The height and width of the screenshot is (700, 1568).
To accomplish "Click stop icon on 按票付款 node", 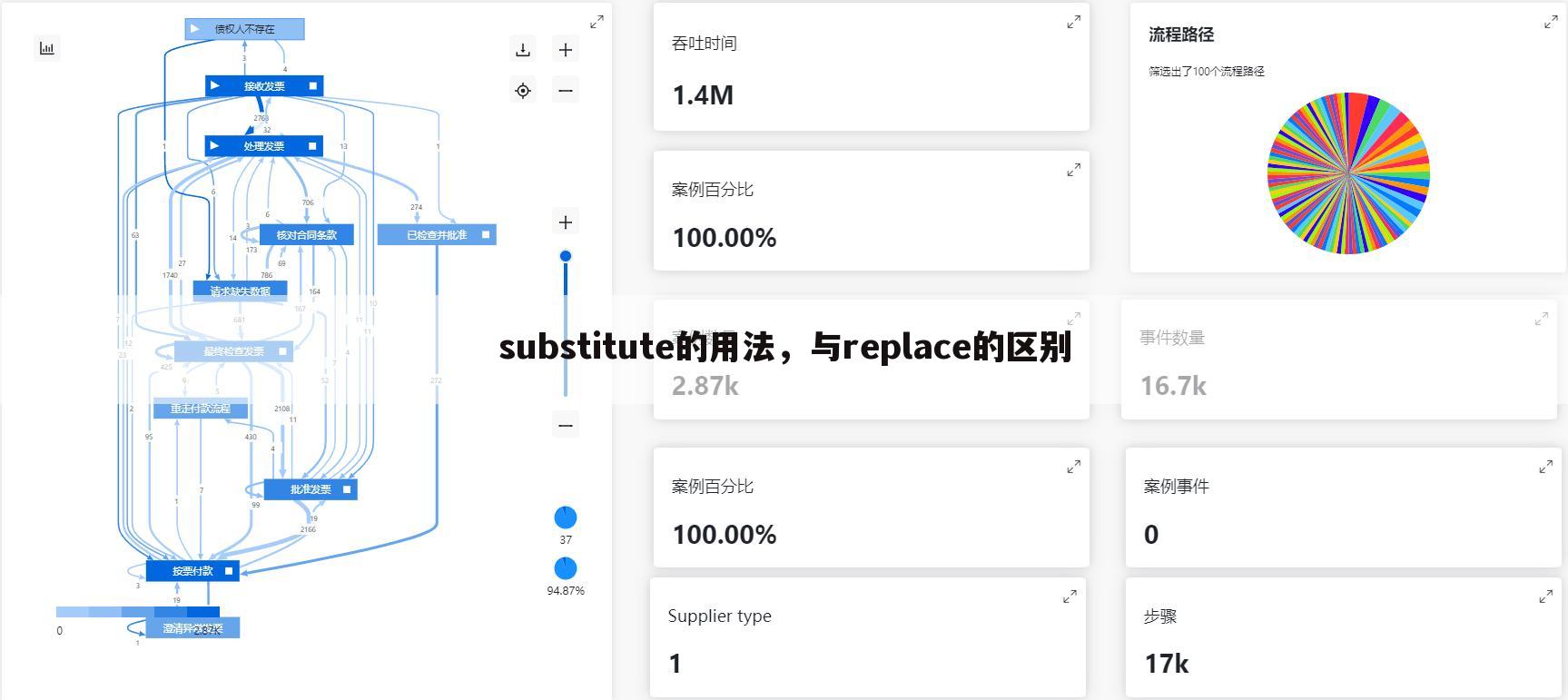I will (229, 571).
